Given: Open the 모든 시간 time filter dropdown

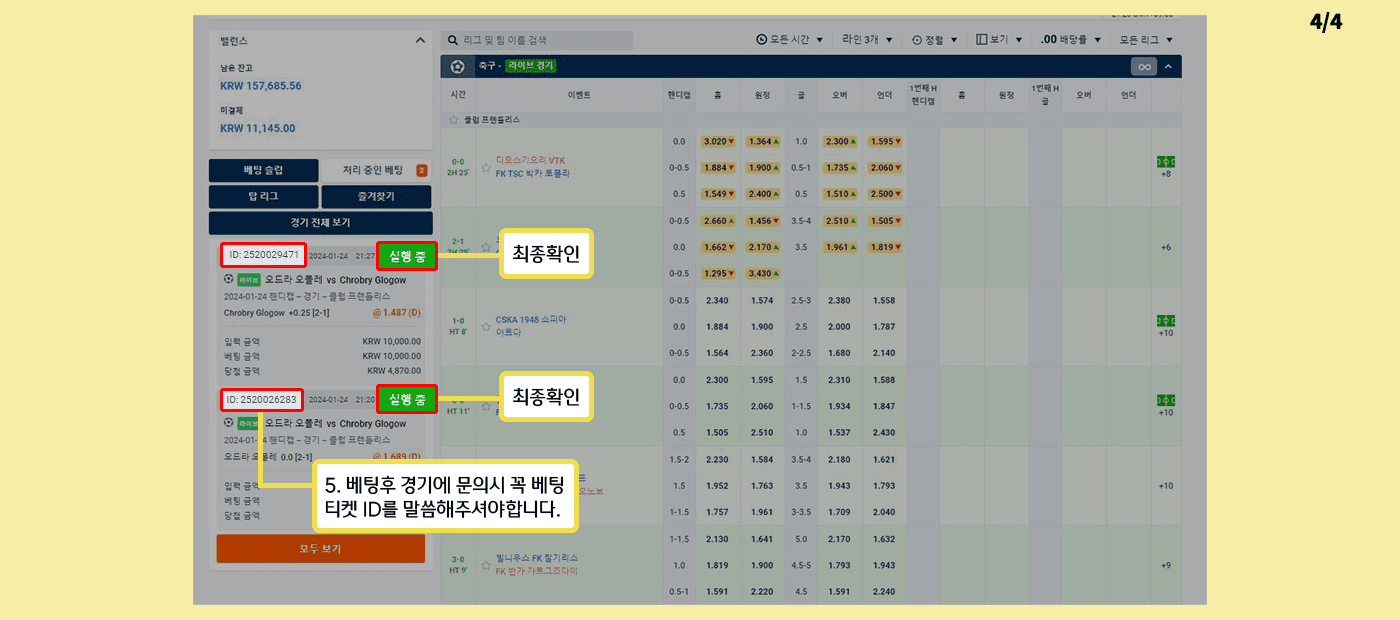Looking at the screenshot, I should pos(790,40).
